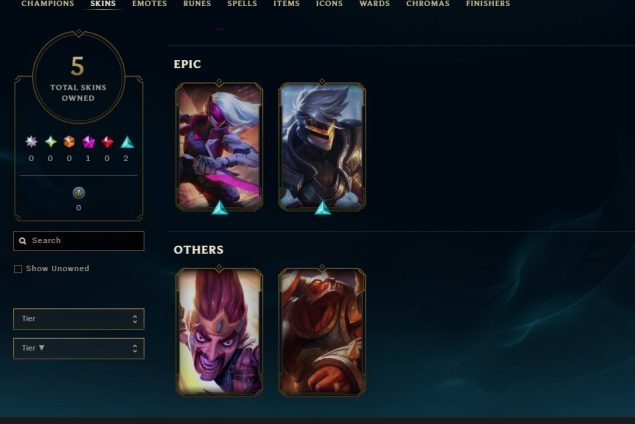Select the silver-haired visor Epic skin card
Screen dimensions: 635x424
click(322, 147)
